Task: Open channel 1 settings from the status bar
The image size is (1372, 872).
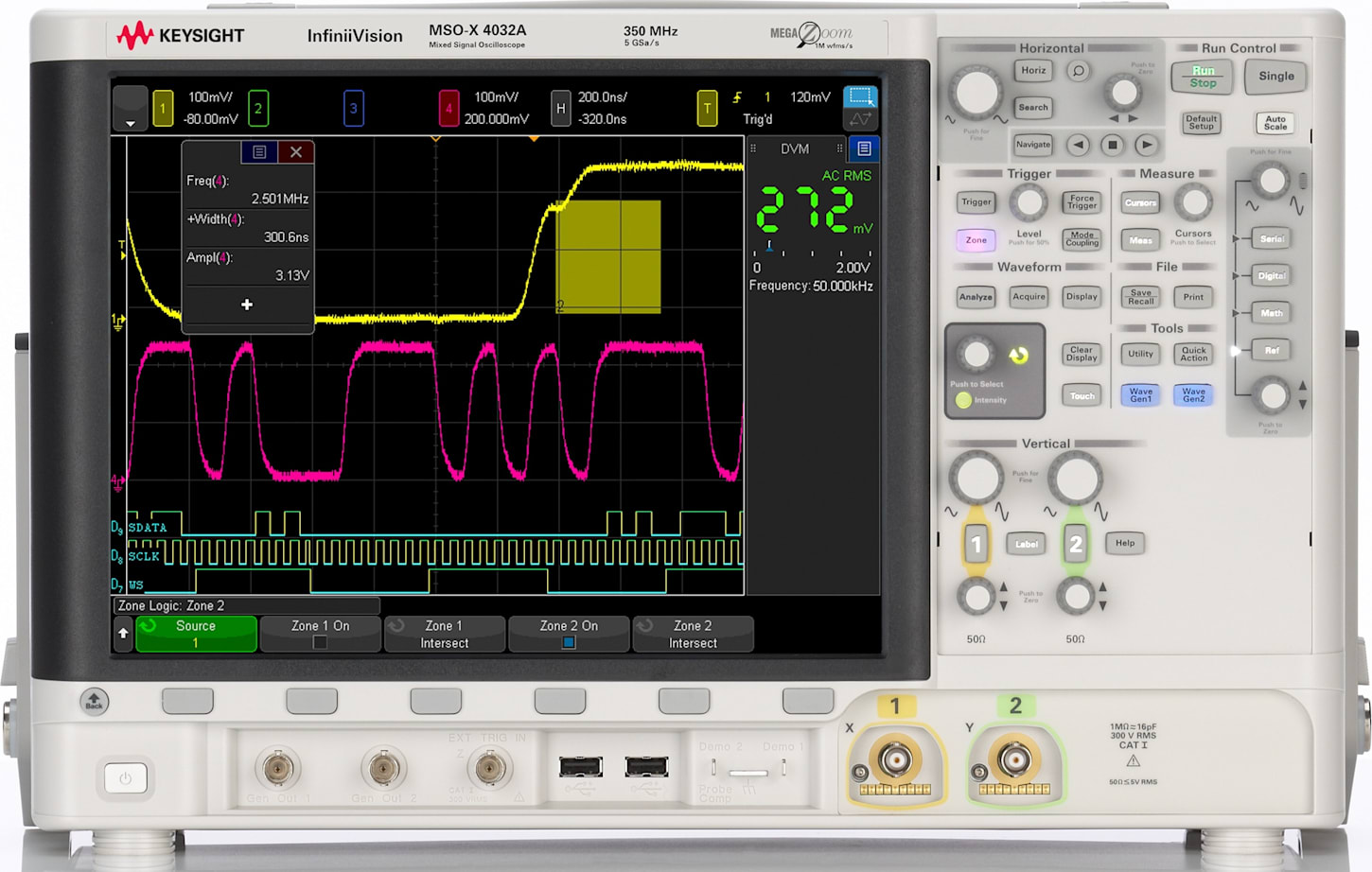Action: [x=161, y=108]
